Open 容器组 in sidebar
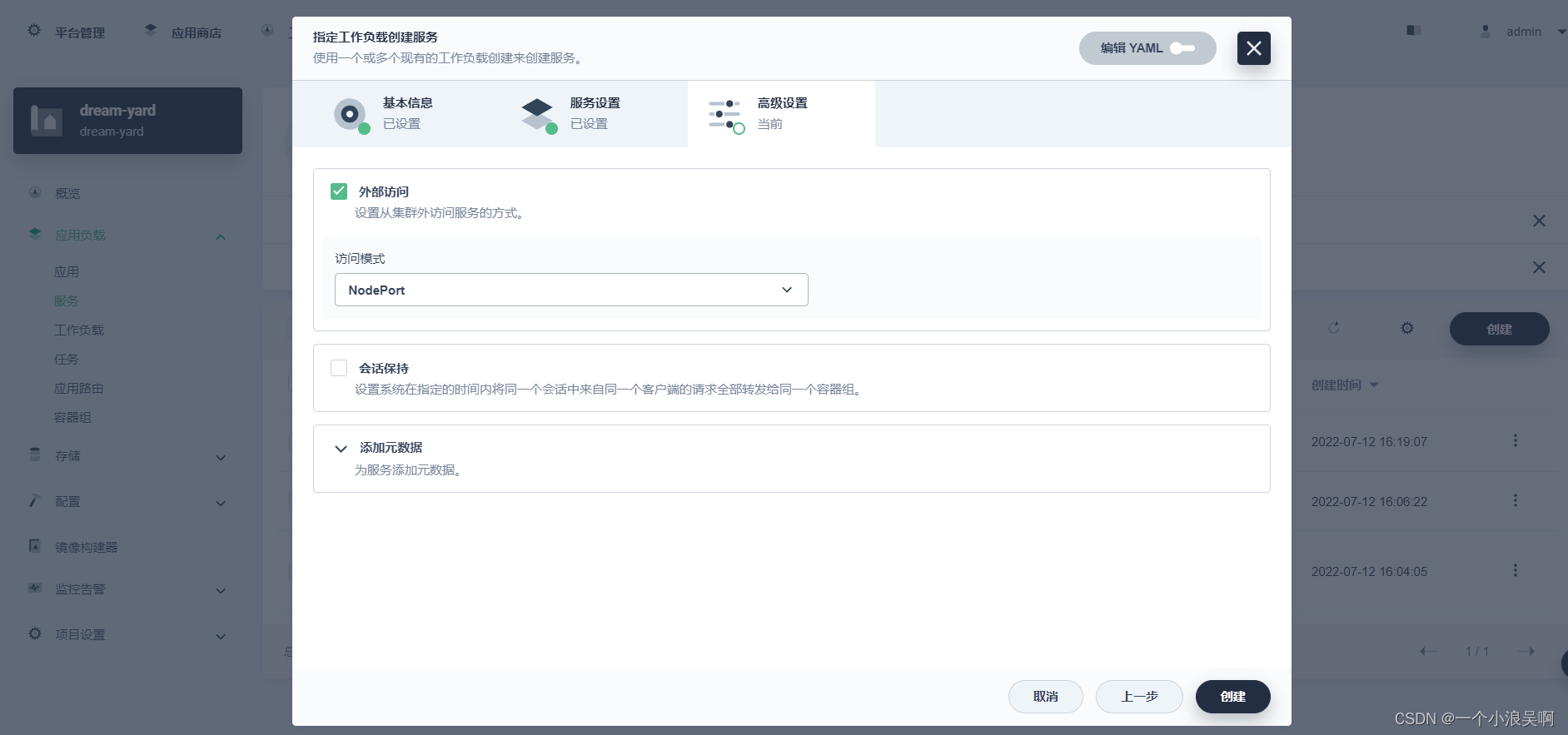 [x=73, y=417]
